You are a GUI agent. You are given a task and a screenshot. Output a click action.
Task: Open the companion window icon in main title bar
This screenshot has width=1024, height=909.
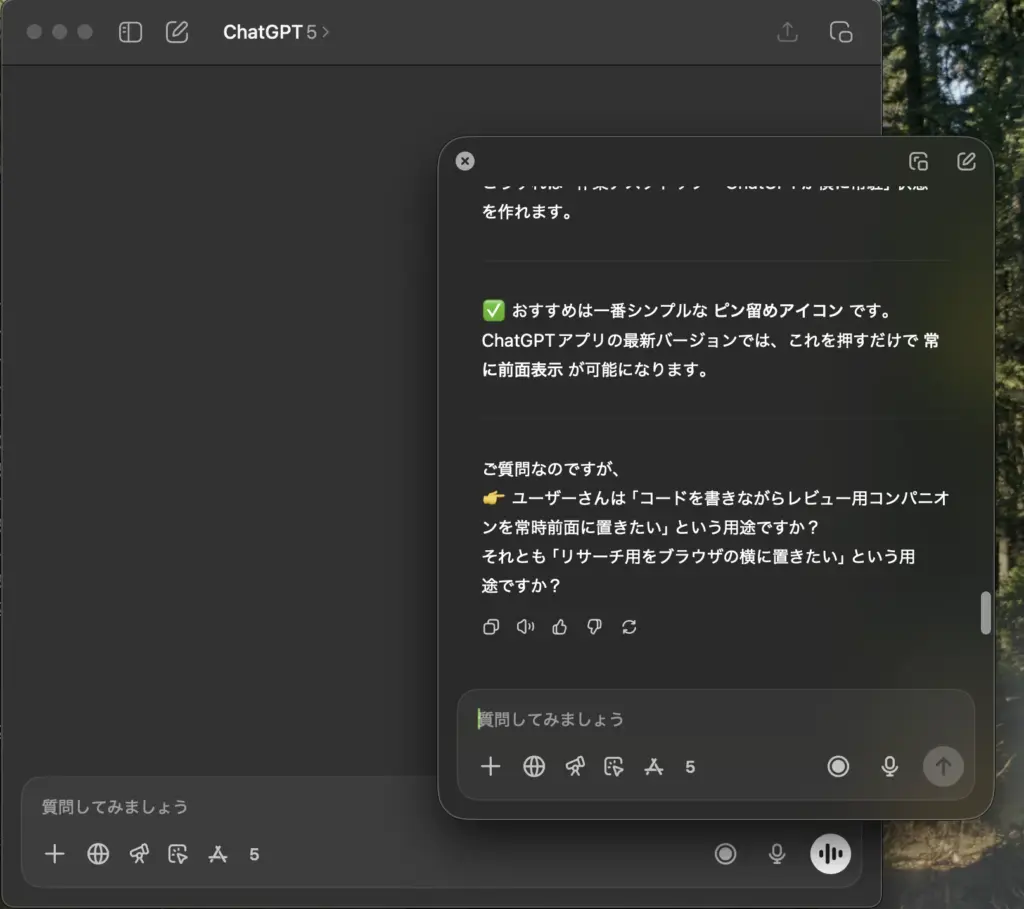click(x=840, y=32)
